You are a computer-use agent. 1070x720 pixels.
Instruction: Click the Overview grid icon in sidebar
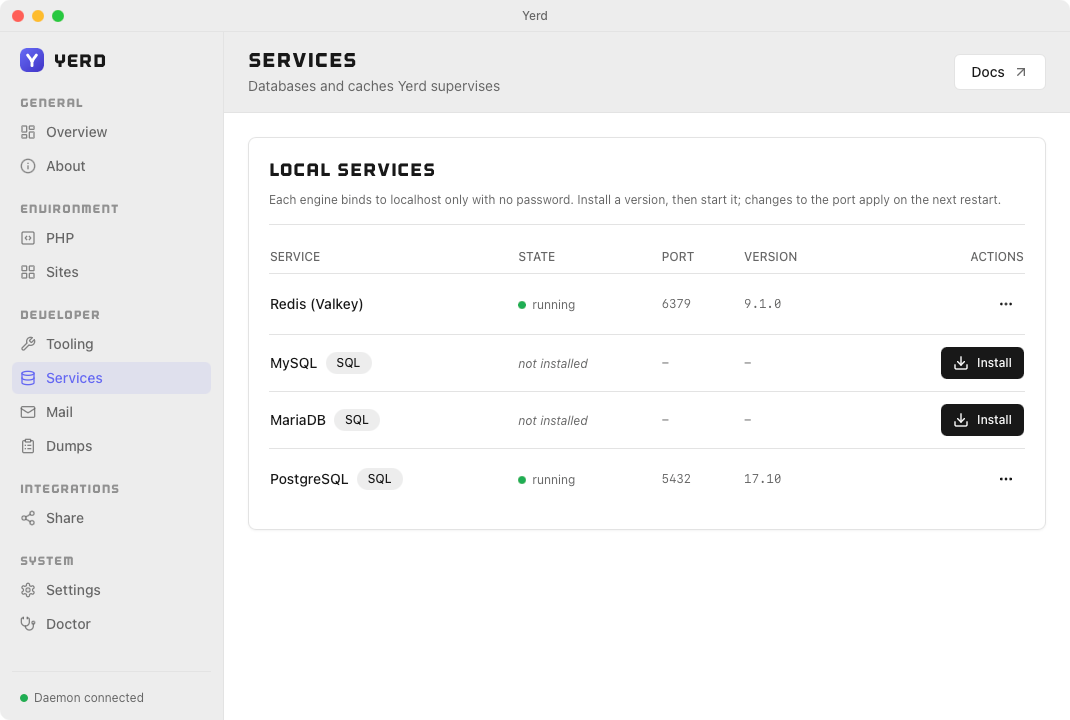(28, 132)
